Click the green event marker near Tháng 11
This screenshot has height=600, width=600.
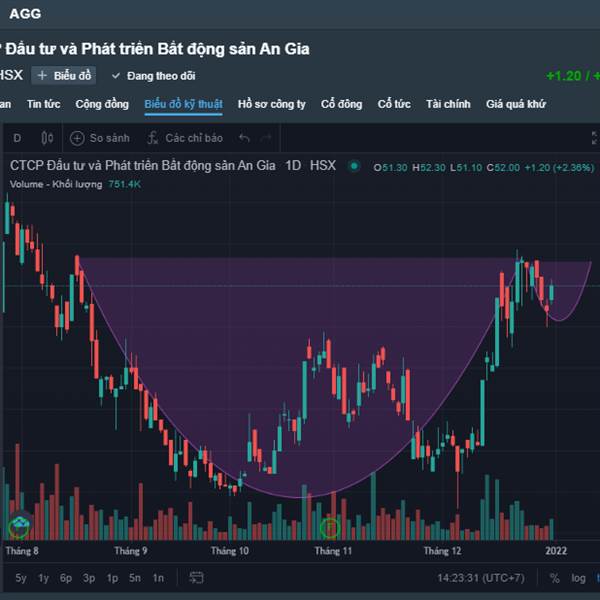pyautogui.click(x=330, y=528)
